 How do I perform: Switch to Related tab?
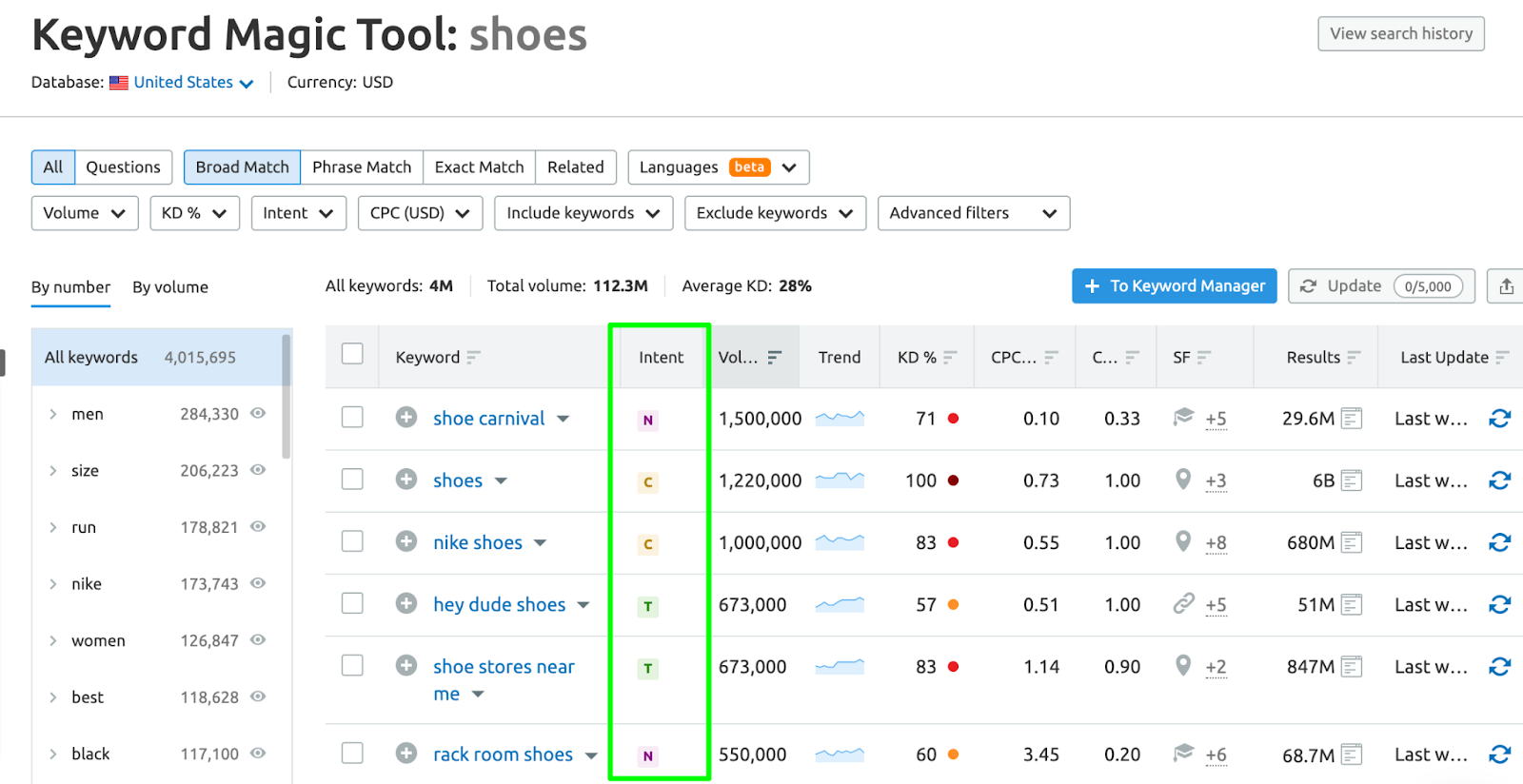(575, 167)
